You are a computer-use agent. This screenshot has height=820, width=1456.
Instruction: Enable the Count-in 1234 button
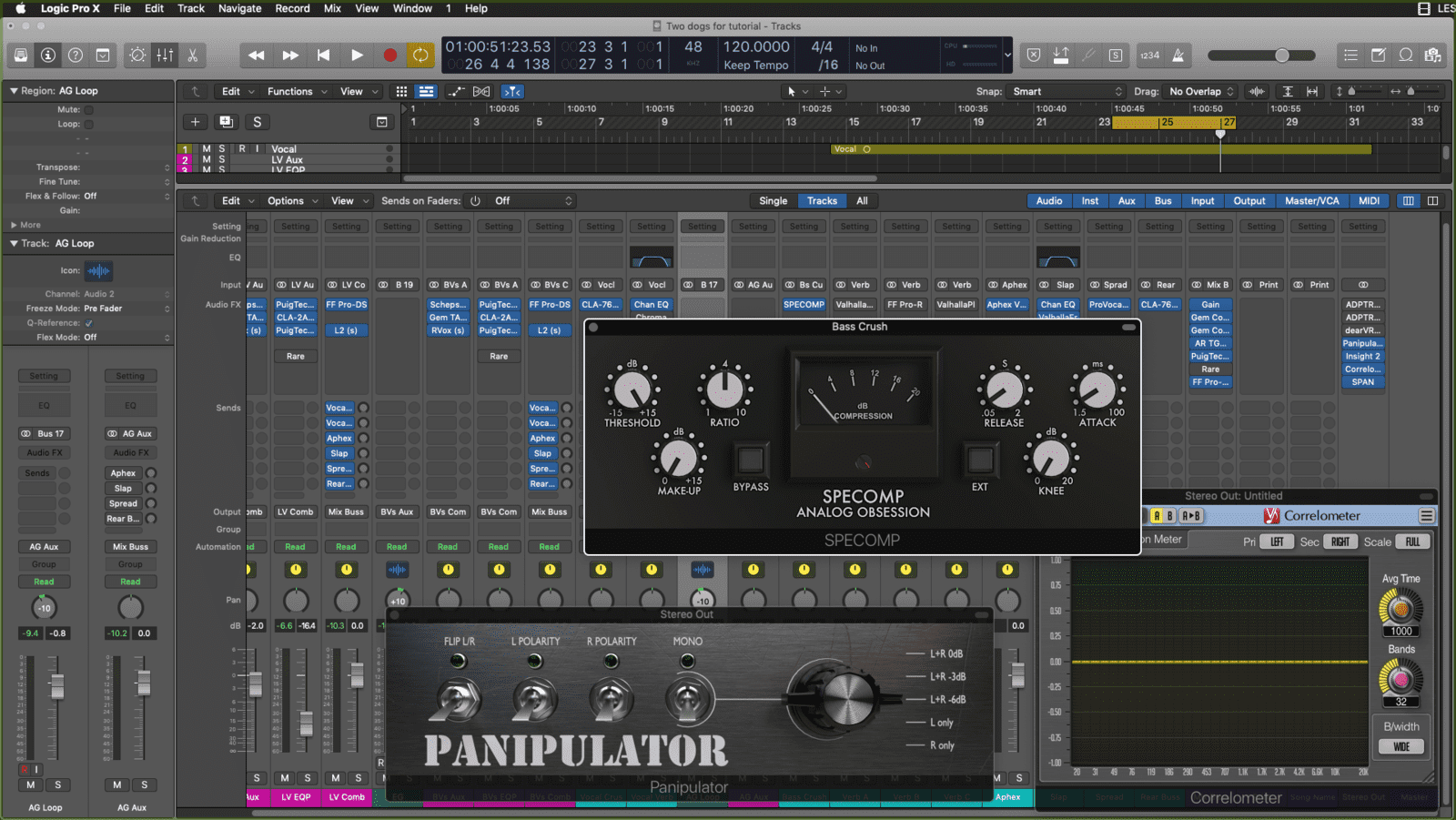[x=1150, y=56]
